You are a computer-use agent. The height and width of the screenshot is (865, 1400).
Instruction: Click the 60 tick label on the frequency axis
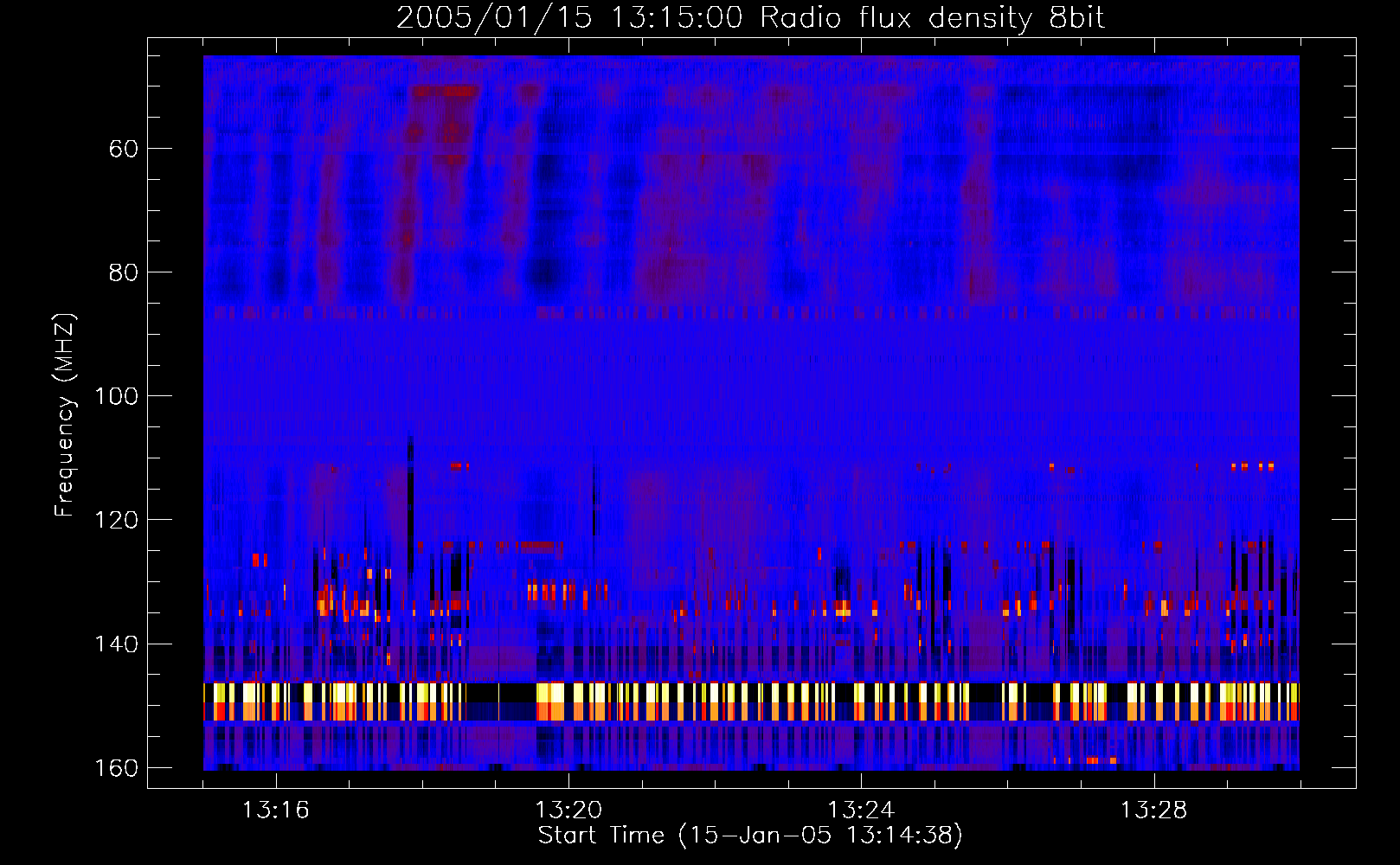(124, 149)
